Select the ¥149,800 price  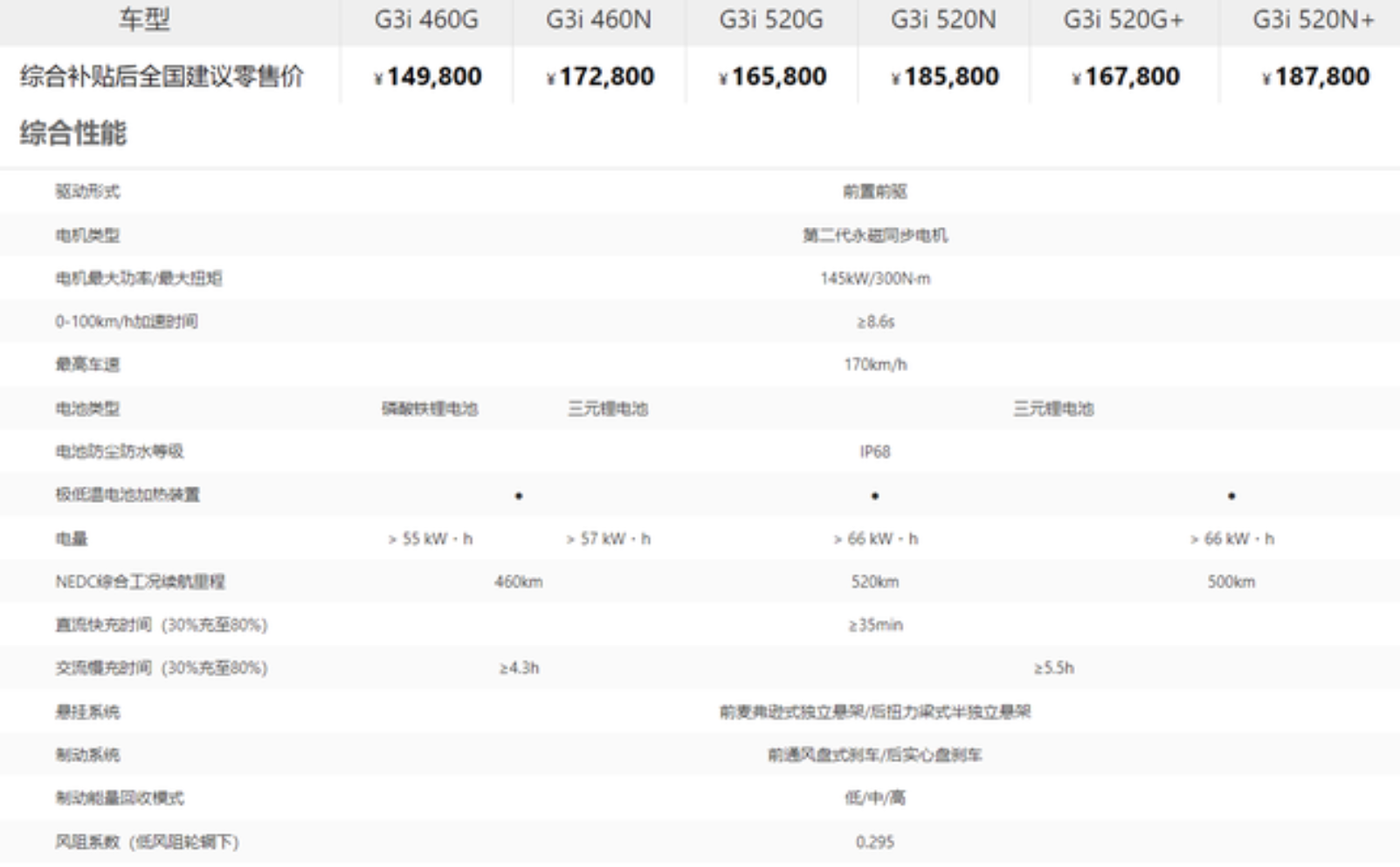click(428, 77)
